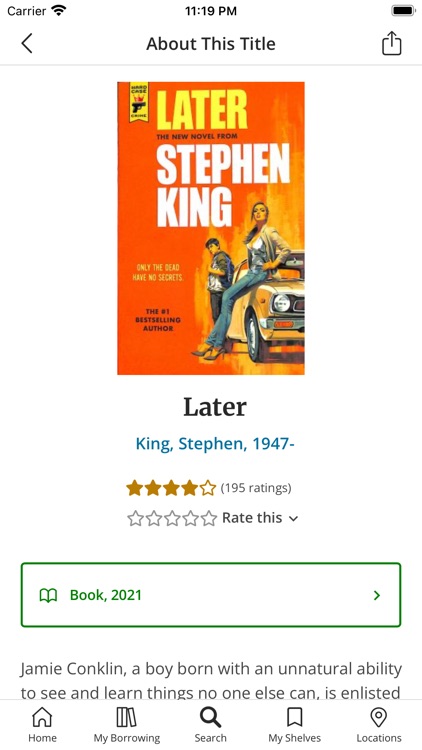Rate this title three stars
Screen dimensions: 422x750
pos(172,518)
